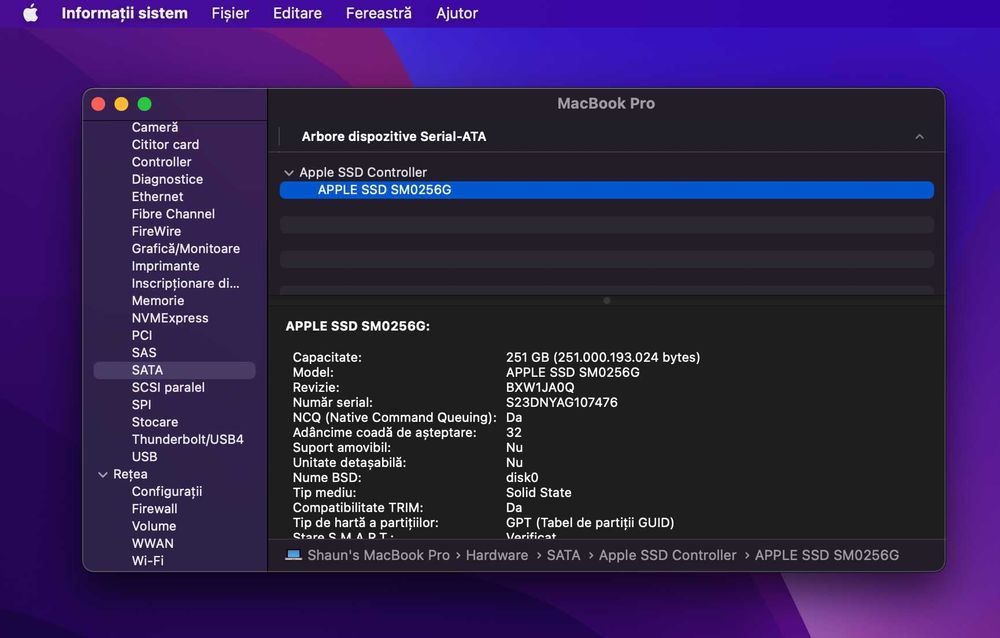Image resolution: width=1000 pixels, height=638 pixels.
Task: Select Stocare in the sidebar
Action: coord(155,422)
